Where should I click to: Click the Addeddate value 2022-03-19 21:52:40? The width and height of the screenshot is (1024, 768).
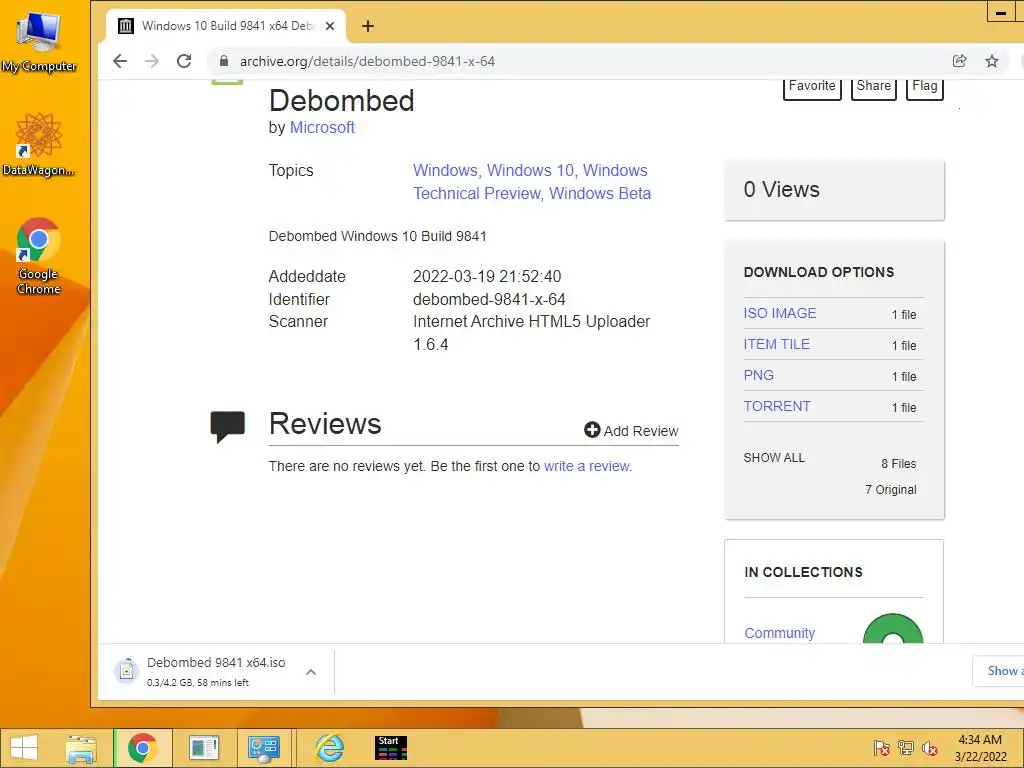point(487,276)
